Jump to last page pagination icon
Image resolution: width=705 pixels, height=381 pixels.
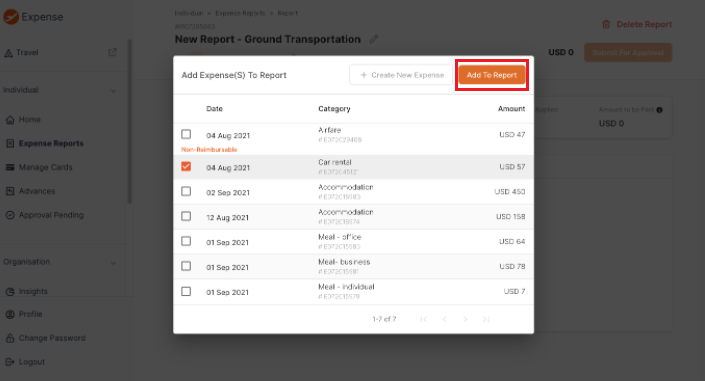click(x=486, y=319)
